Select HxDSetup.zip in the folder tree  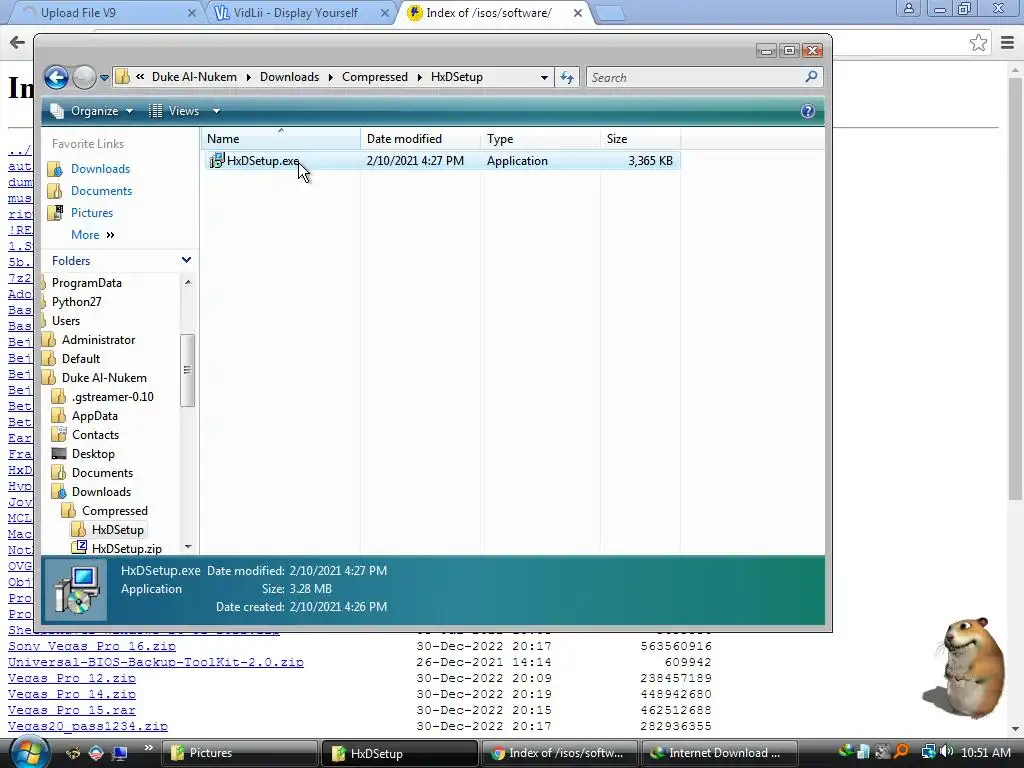tap(127, 549)
